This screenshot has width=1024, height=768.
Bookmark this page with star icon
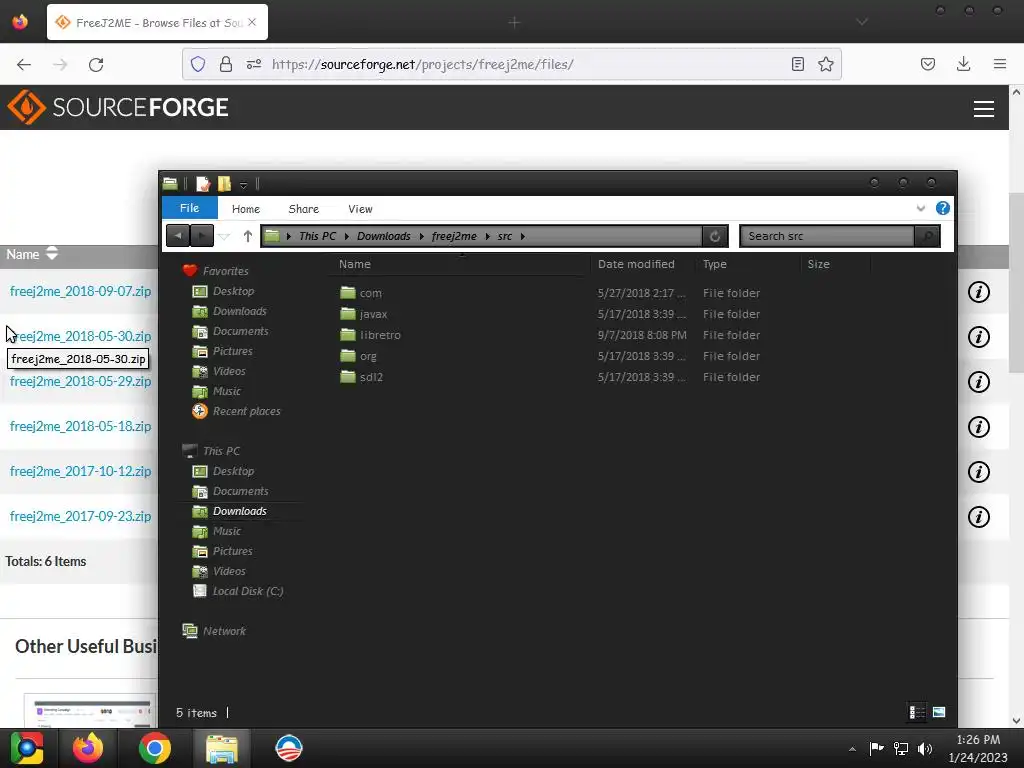point(825,64)
